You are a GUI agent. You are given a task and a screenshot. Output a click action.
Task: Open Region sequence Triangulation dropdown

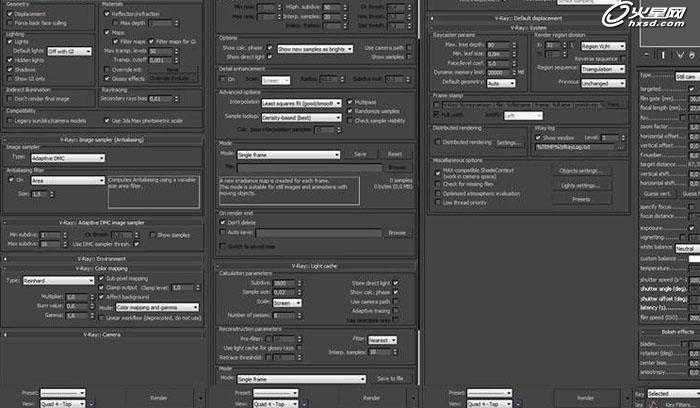point(603,69)
